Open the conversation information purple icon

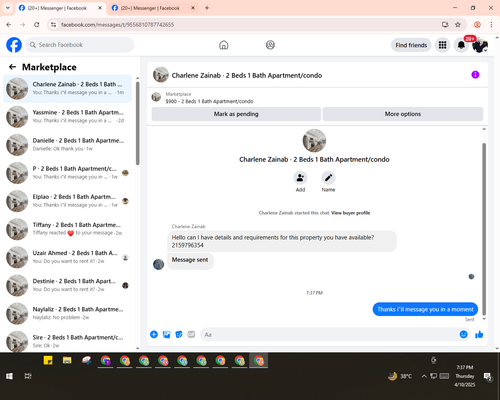[x=475, y=75]
